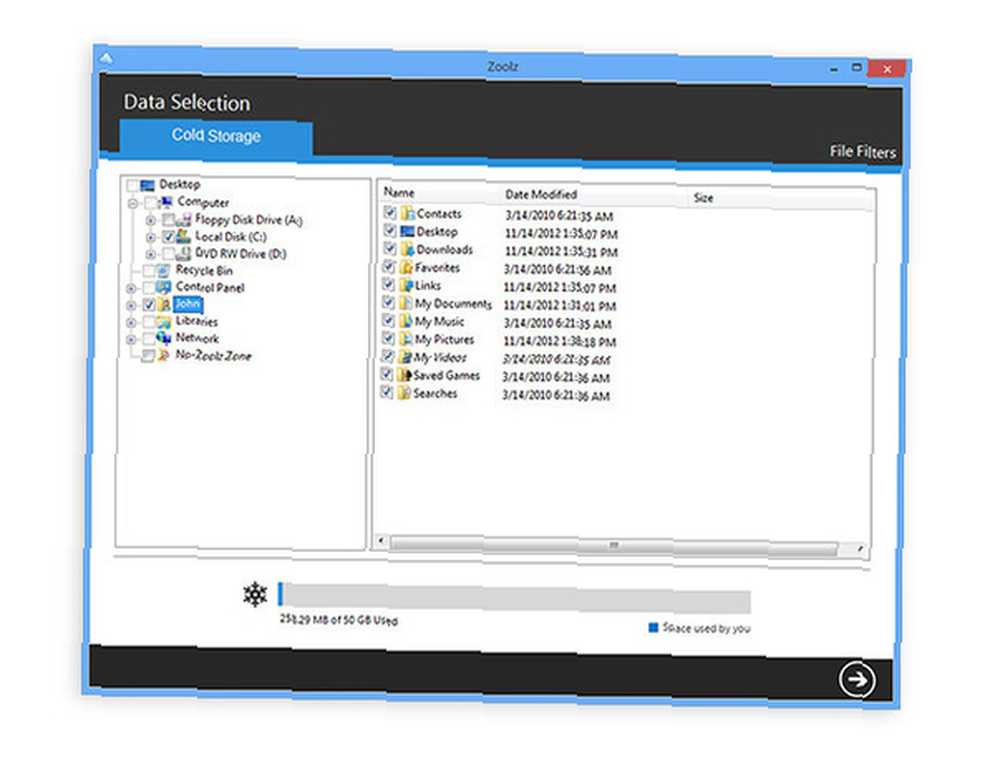Click the My Pictures folder icon
1000x757 pixels.
point(406,339)
